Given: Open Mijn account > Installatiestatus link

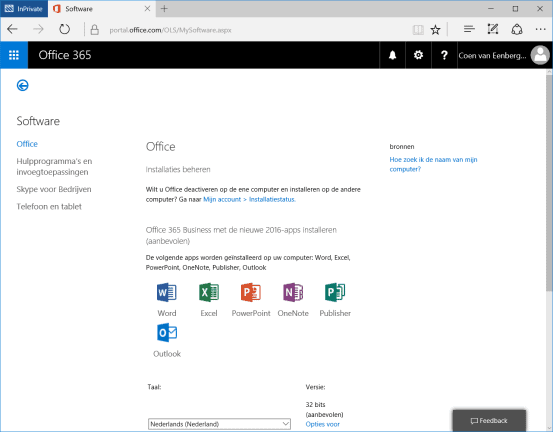Looking at the screenshot, I should [249, 199].
